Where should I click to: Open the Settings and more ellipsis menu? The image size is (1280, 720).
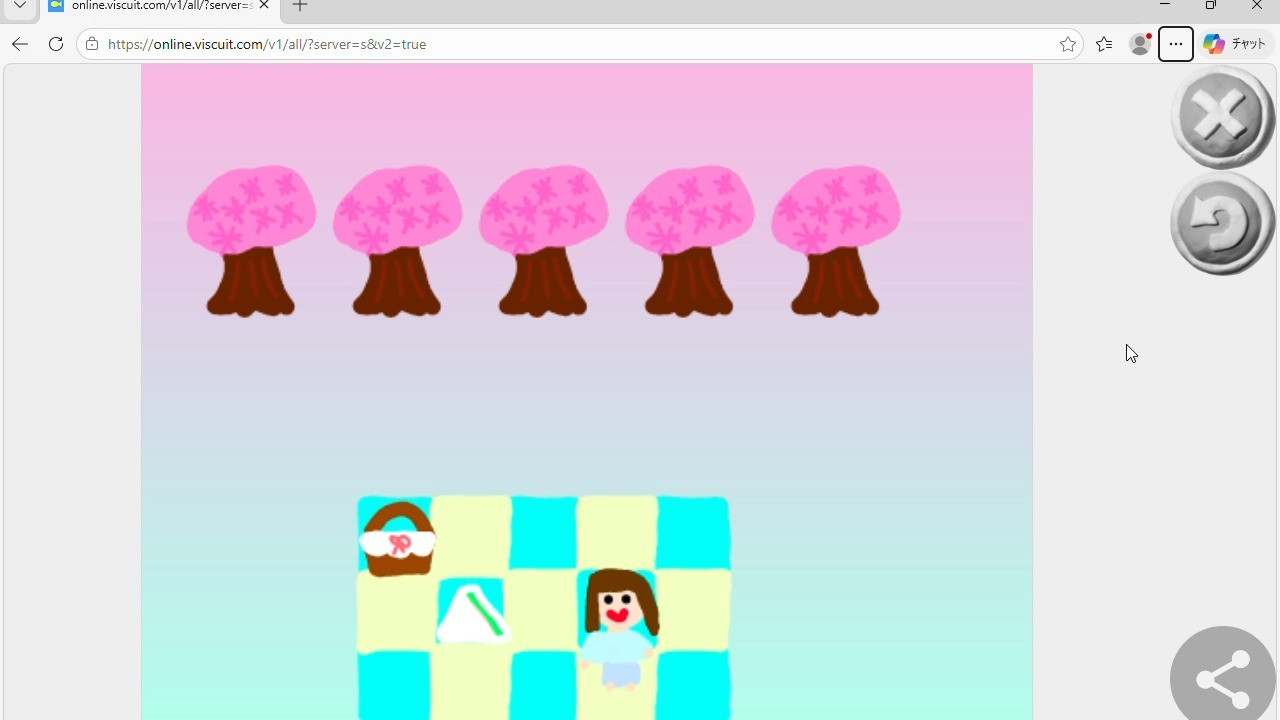point(1176,44)
